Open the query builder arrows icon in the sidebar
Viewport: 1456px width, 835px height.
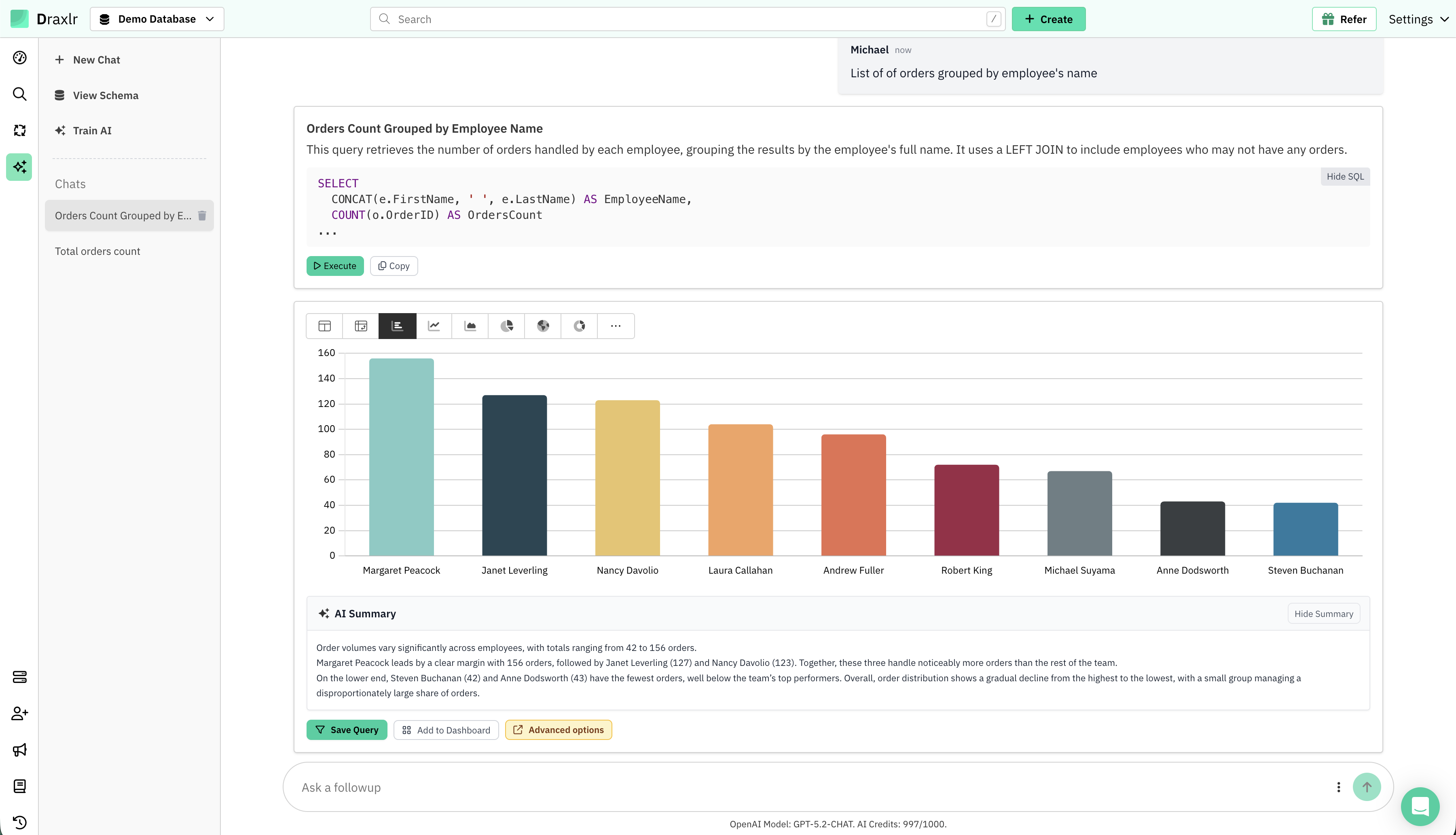19,130
